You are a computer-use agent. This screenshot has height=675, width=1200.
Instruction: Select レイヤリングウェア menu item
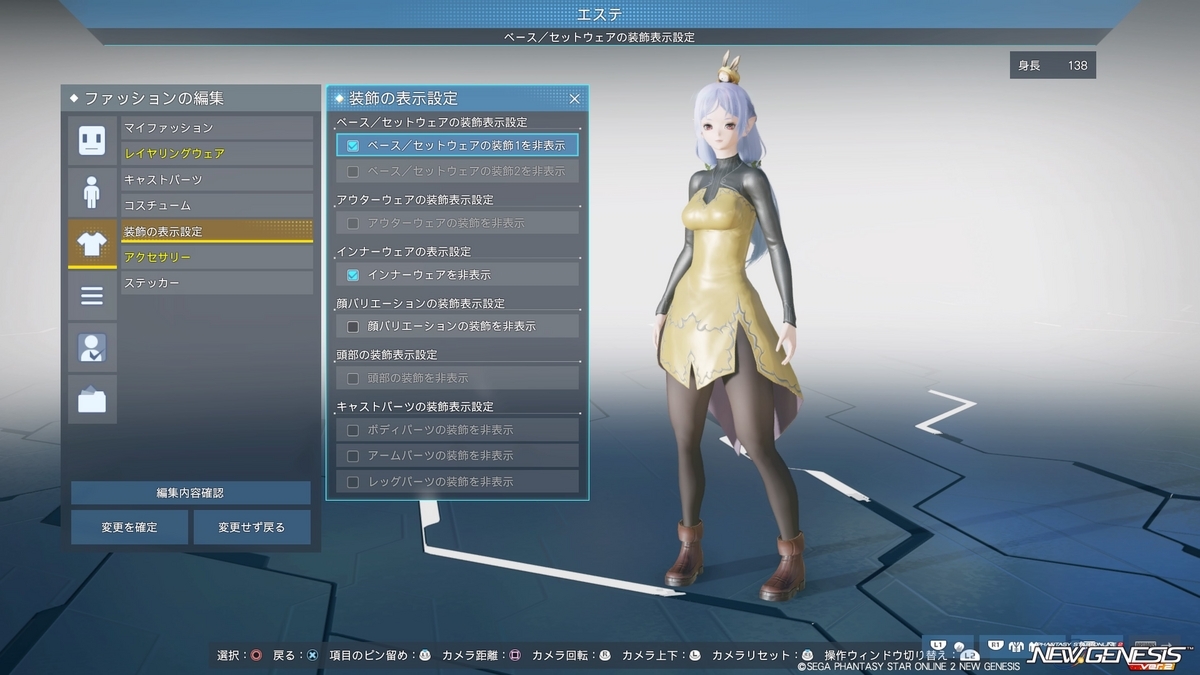[x=217, y=154]
